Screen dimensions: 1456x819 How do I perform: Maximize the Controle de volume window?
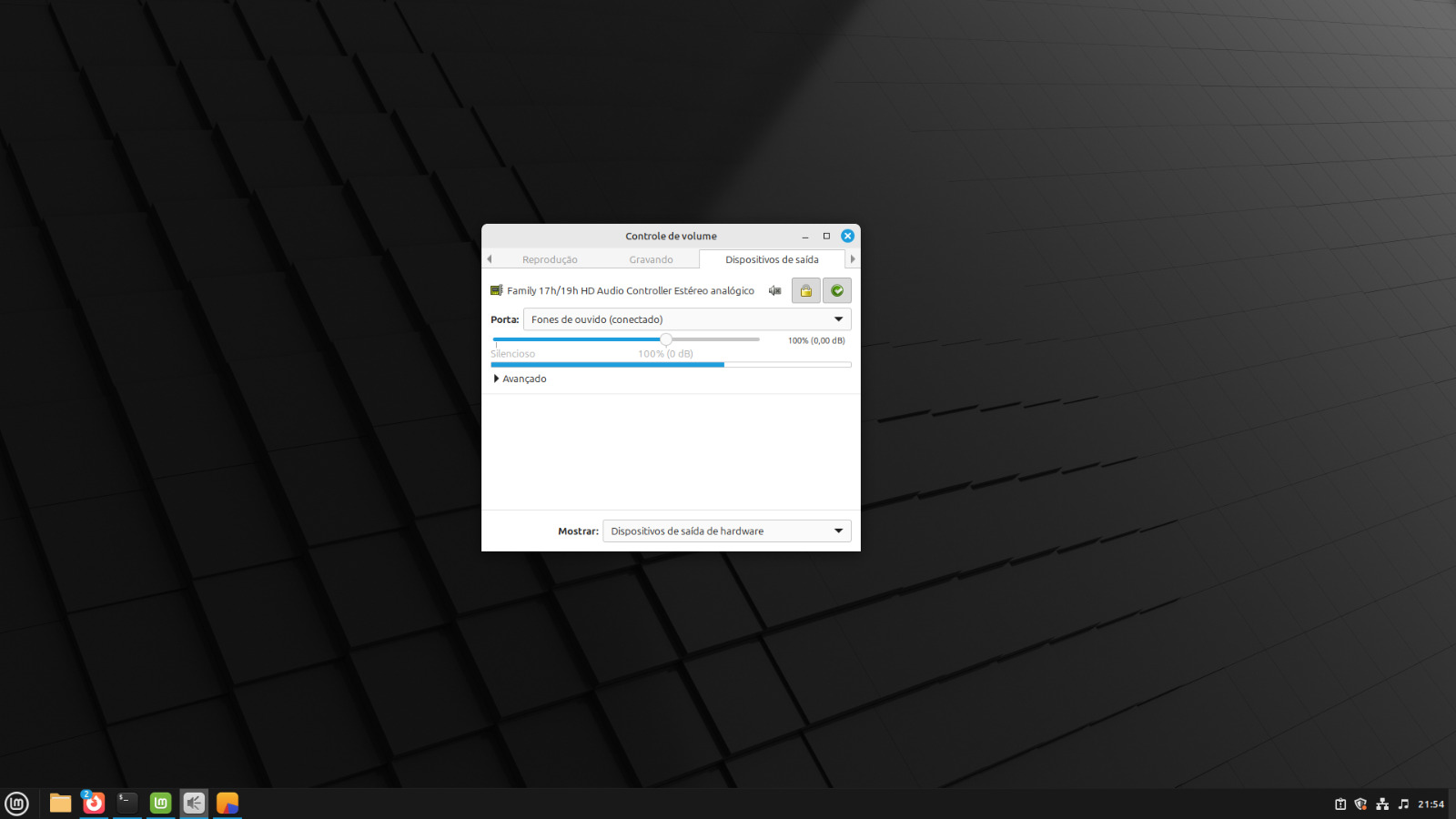click(826, 236)
